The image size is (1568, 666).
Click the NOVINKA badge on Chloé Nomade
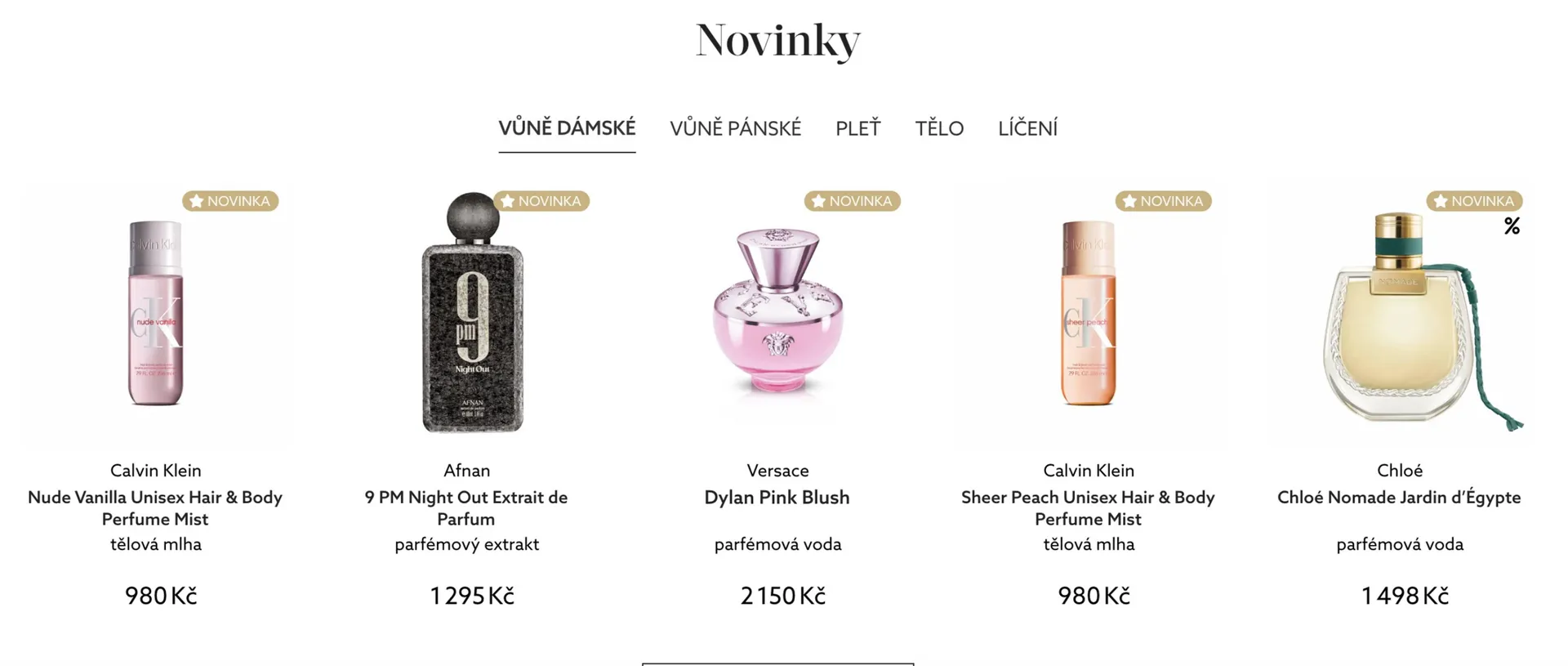click(x=1475, y=201)
